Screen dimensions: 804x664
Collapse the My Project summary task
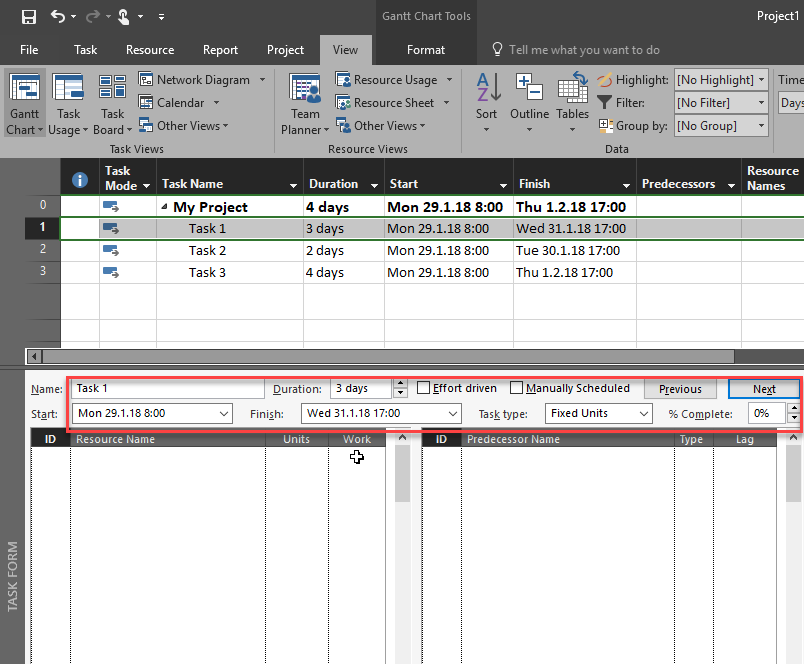[x=165, y=207]
